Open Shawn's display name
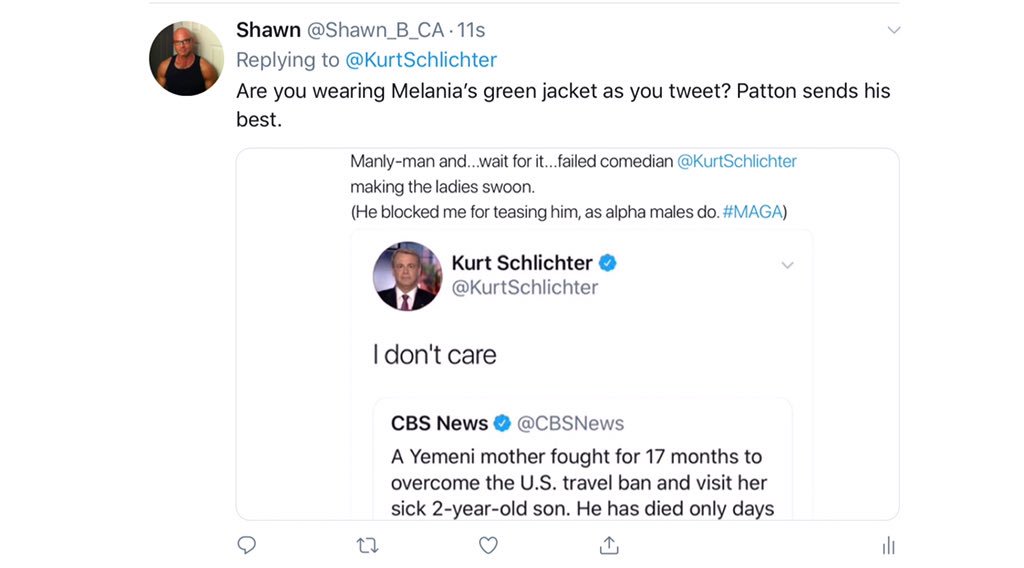 coord(268,30)
